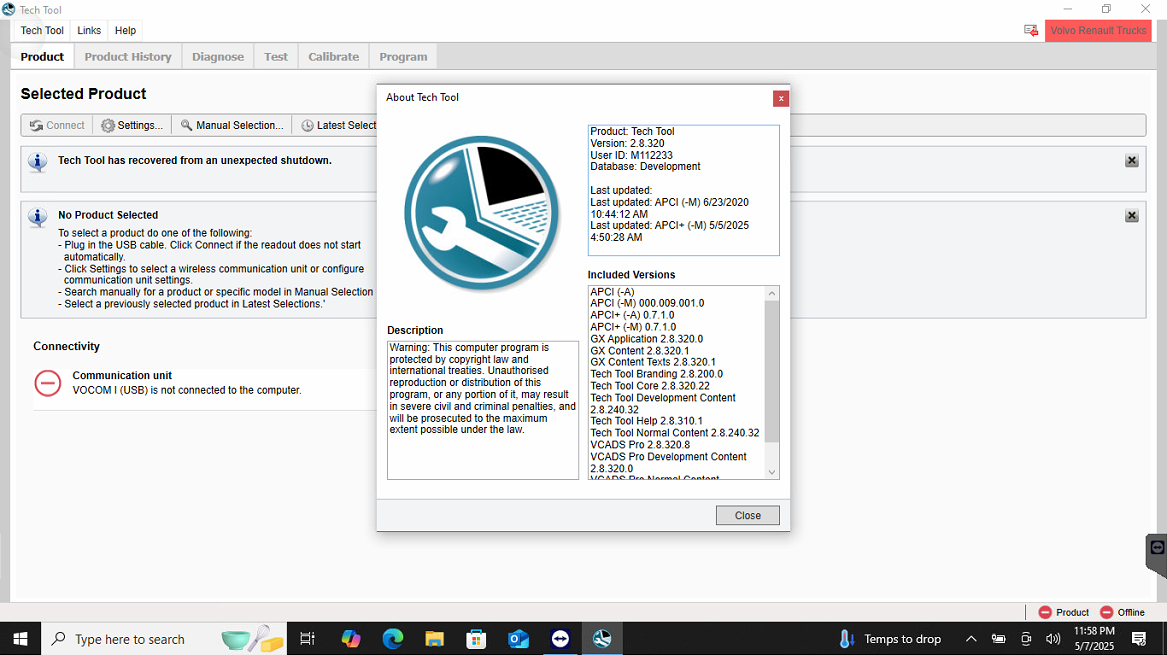This screenshot has height=655, width=1167.
Task: Select the Product tab
Action: coord(42,57)
